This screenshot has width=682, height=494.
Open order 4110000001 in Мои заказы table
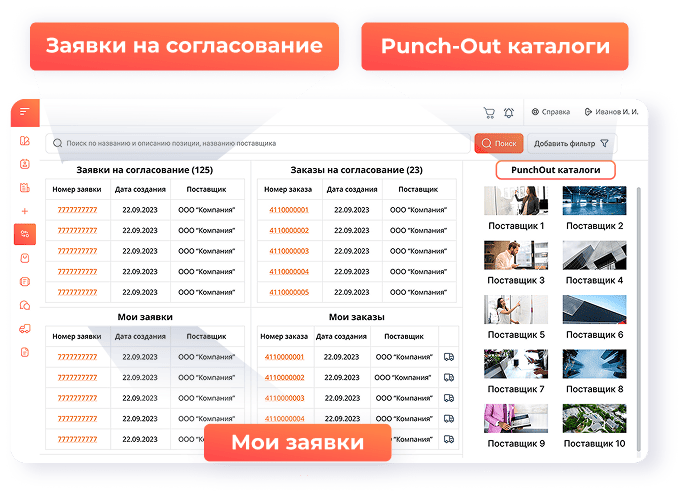pos(284,357)
